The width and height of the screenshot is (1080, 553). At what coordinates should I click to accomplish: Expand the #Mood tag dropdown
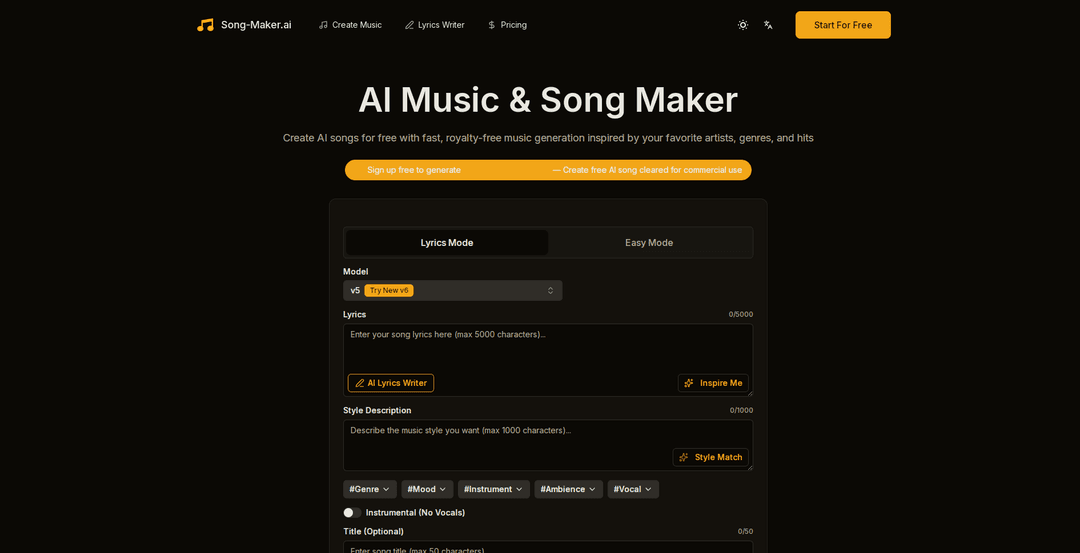click(428, 490)
